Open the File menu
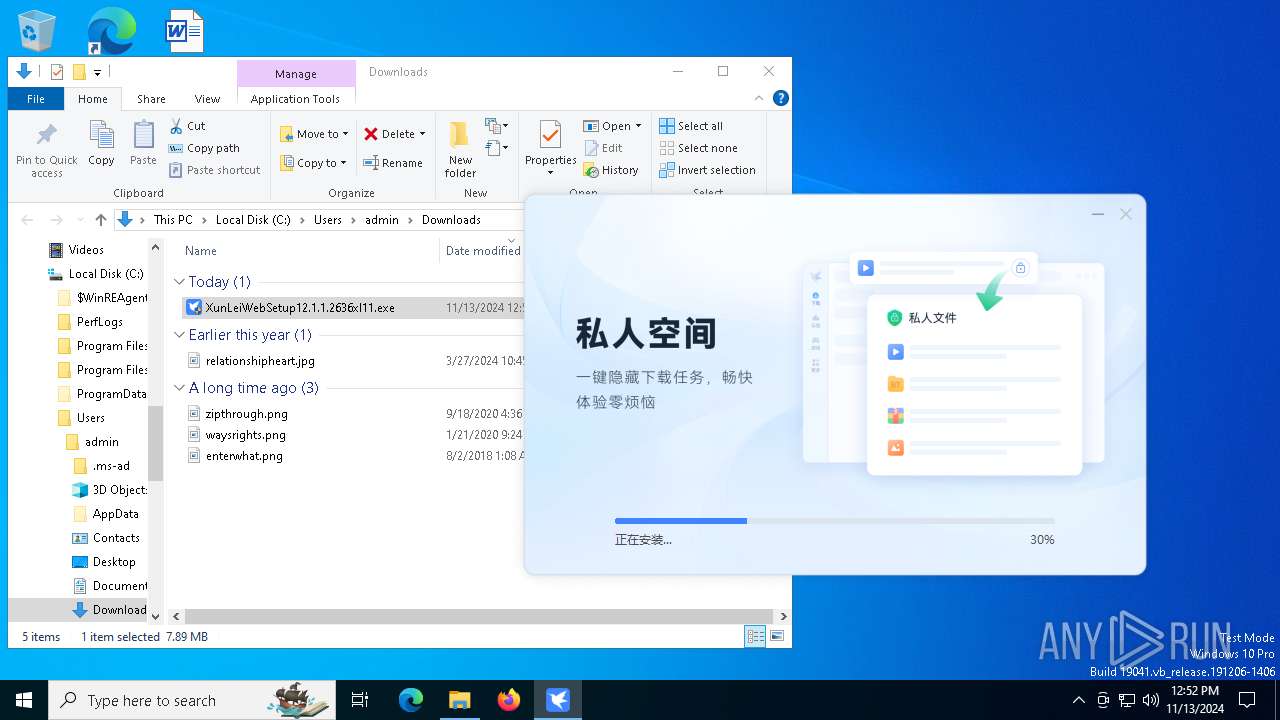 [36, 99]
